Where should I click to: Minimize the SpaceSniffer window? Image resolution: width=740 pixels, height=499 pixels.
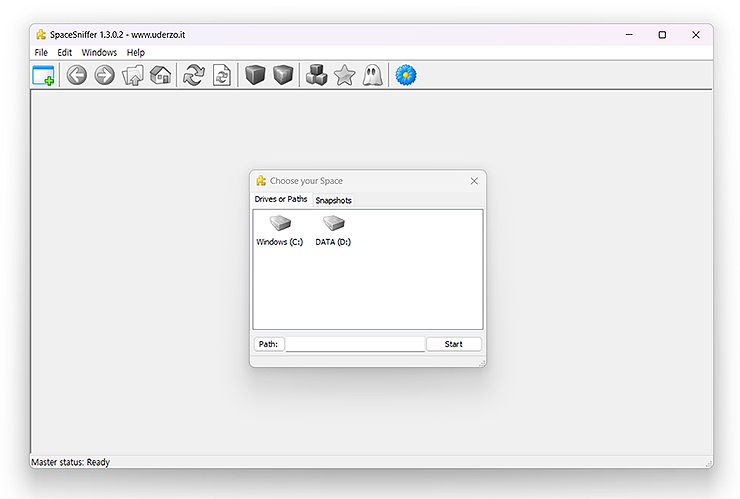coord(629,34)
